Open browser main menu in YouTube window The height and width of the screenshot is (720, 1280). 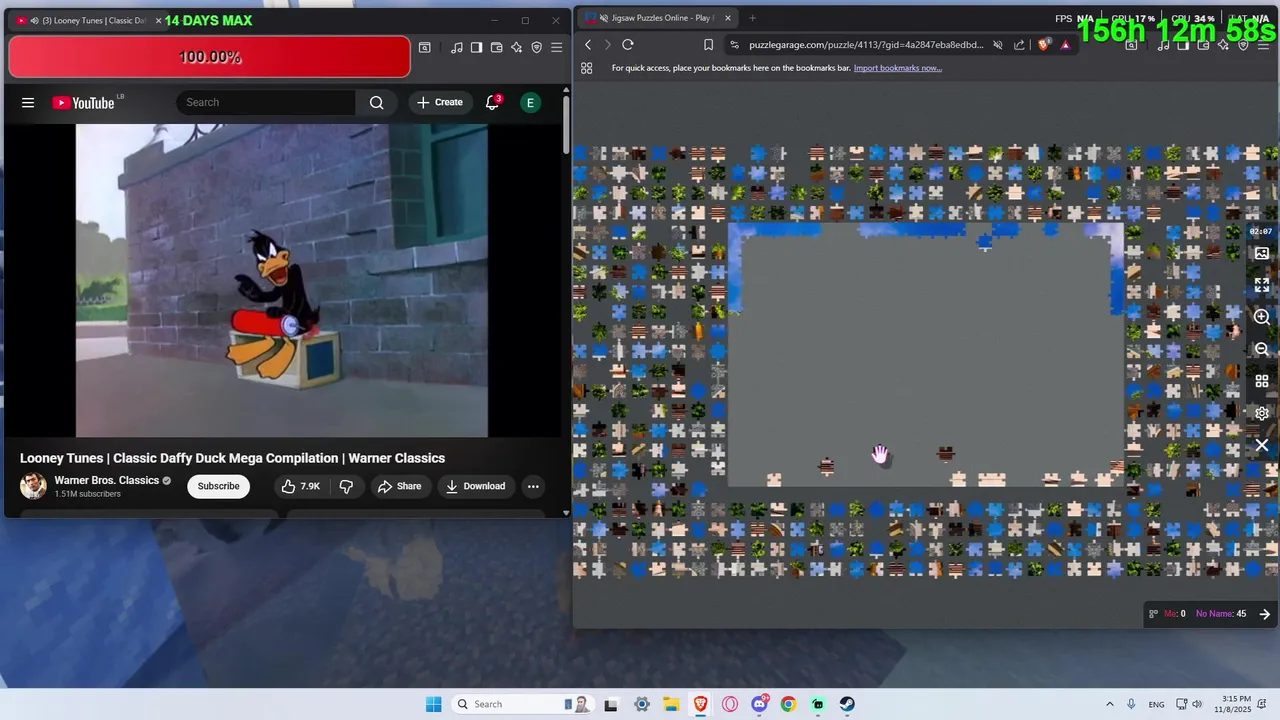point(557,47)
